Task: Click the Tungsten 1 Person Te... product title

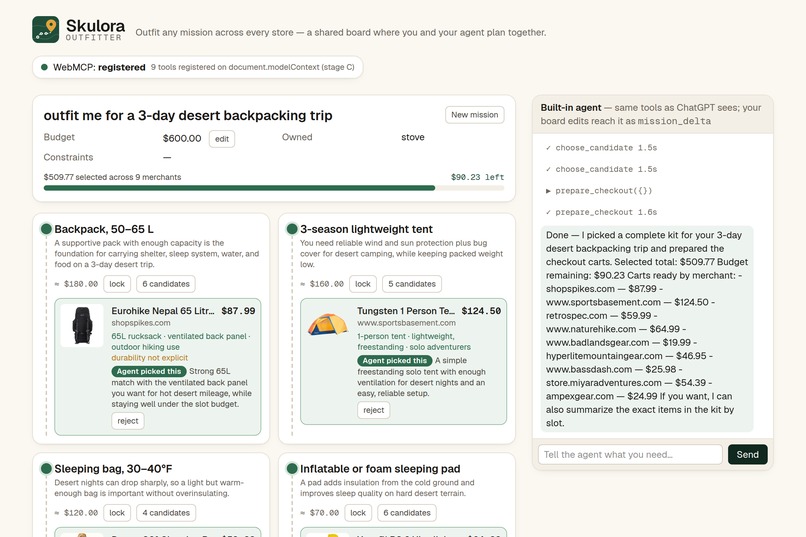Action: 406,311
